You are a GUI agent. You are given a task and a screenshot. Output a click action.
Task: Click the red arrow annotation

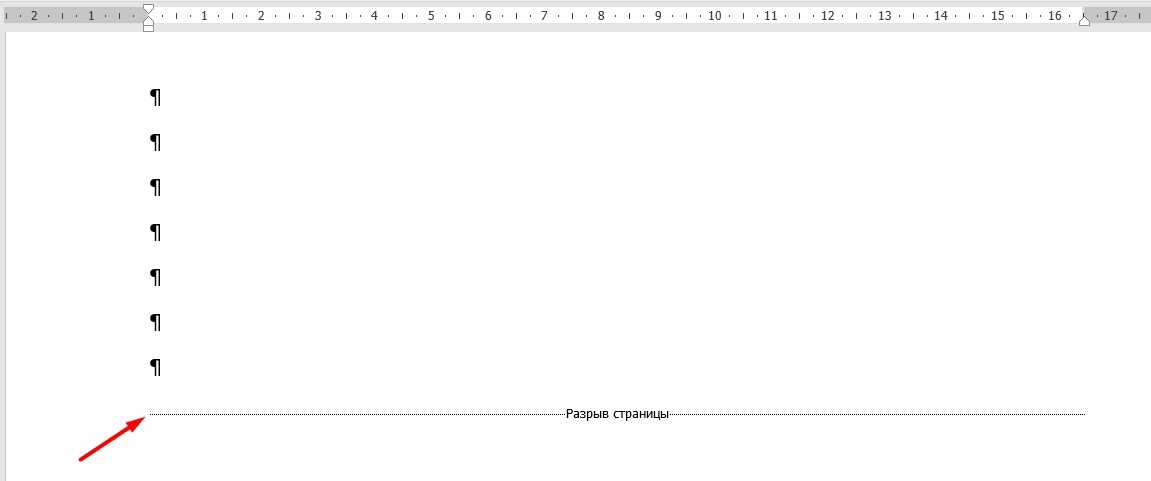pos(110,441)
